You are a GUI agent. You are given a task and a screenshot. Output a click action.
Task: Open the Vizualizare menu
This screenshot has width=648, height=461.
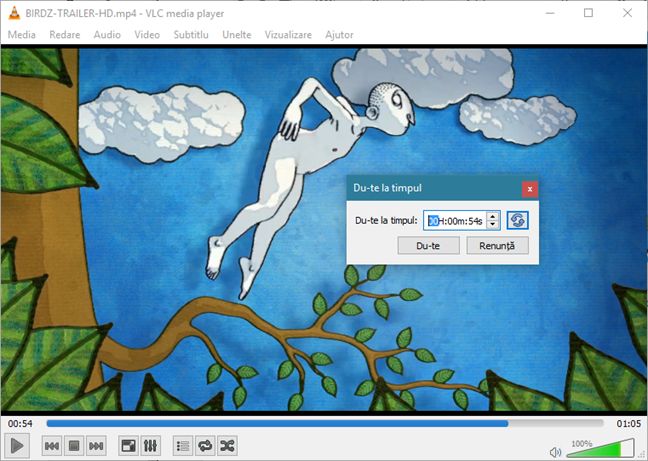[x=288, y=35]
